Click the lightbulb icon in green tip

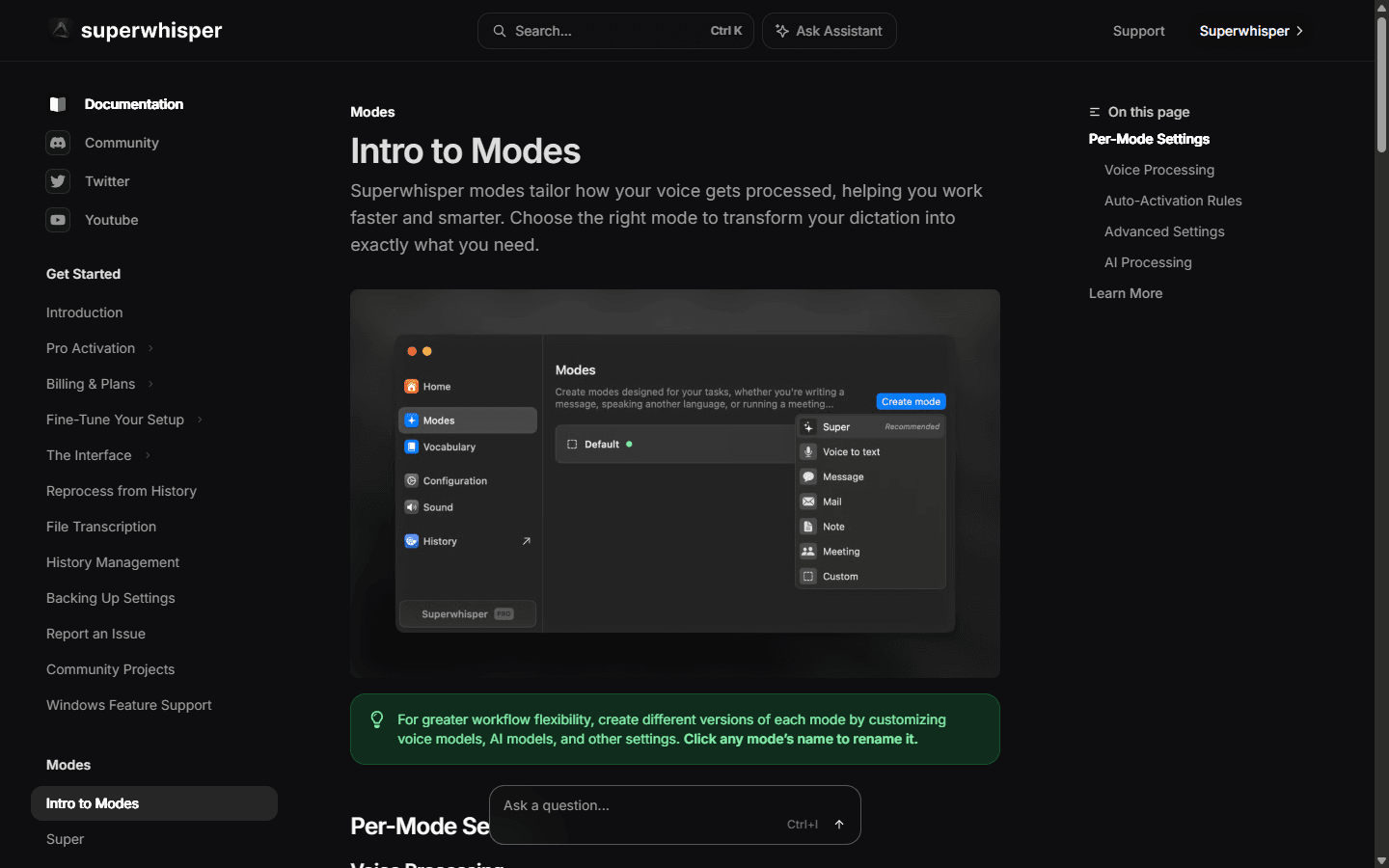(377, 719)
